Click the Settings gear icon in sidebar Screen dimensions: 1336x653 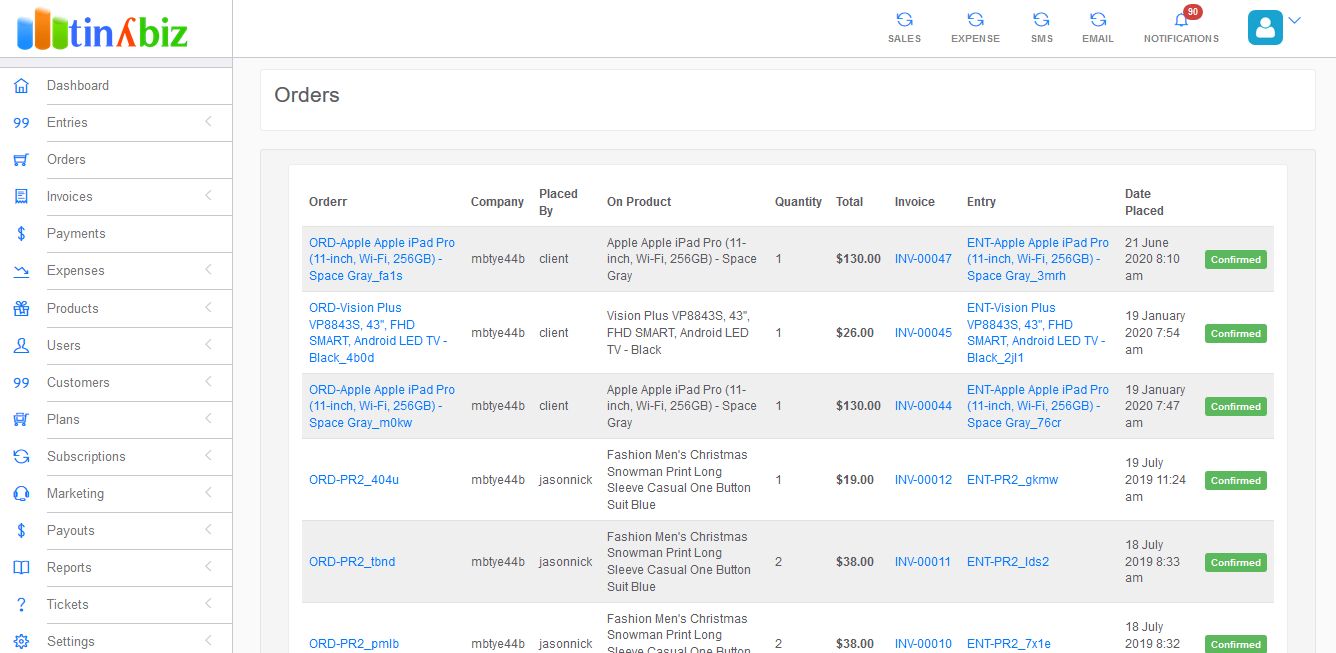[x=21, y=642]
